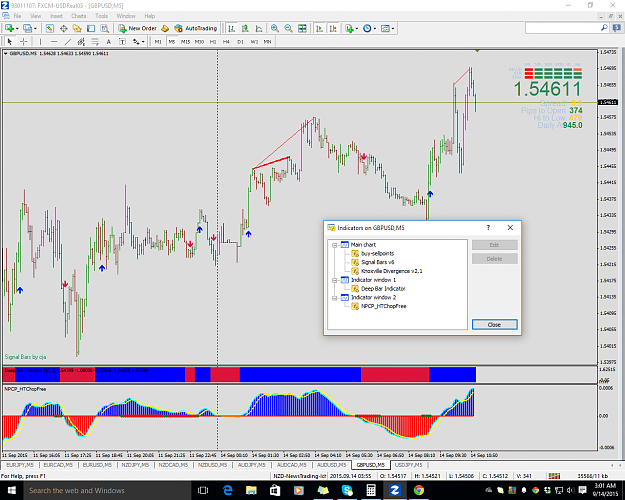Select the Fibonacci Retracement tool
Image resolution: width=625 pixels, height=500 pixels.
(95, 41)
